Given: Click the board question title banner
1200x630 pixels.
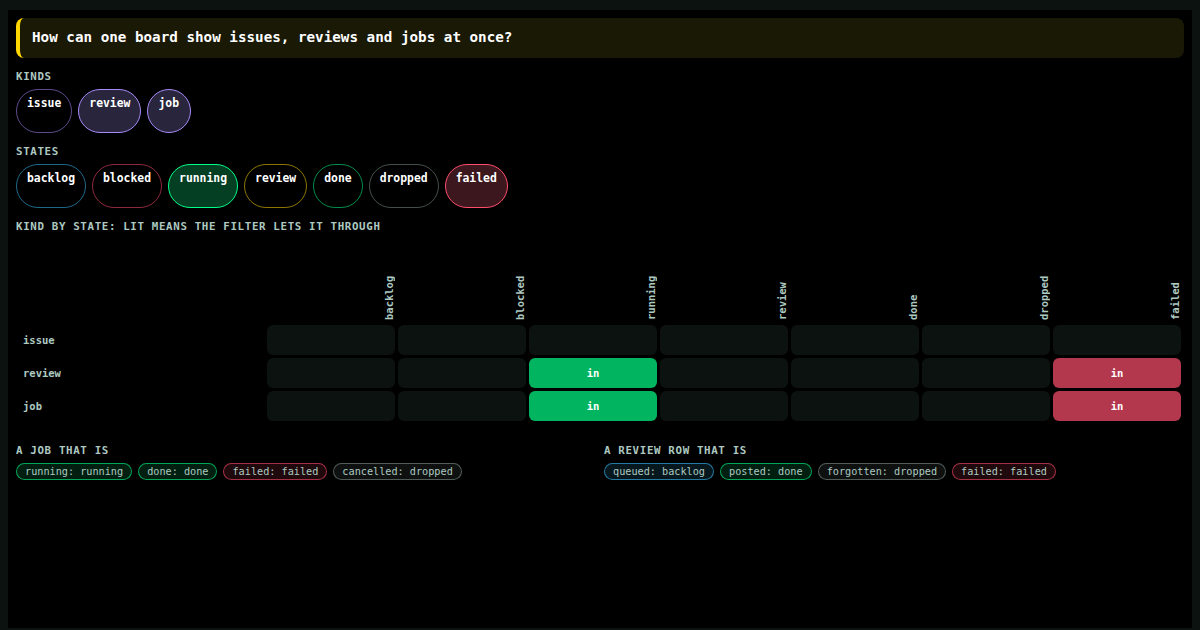Looking at the screenshot, I should 600,38.
